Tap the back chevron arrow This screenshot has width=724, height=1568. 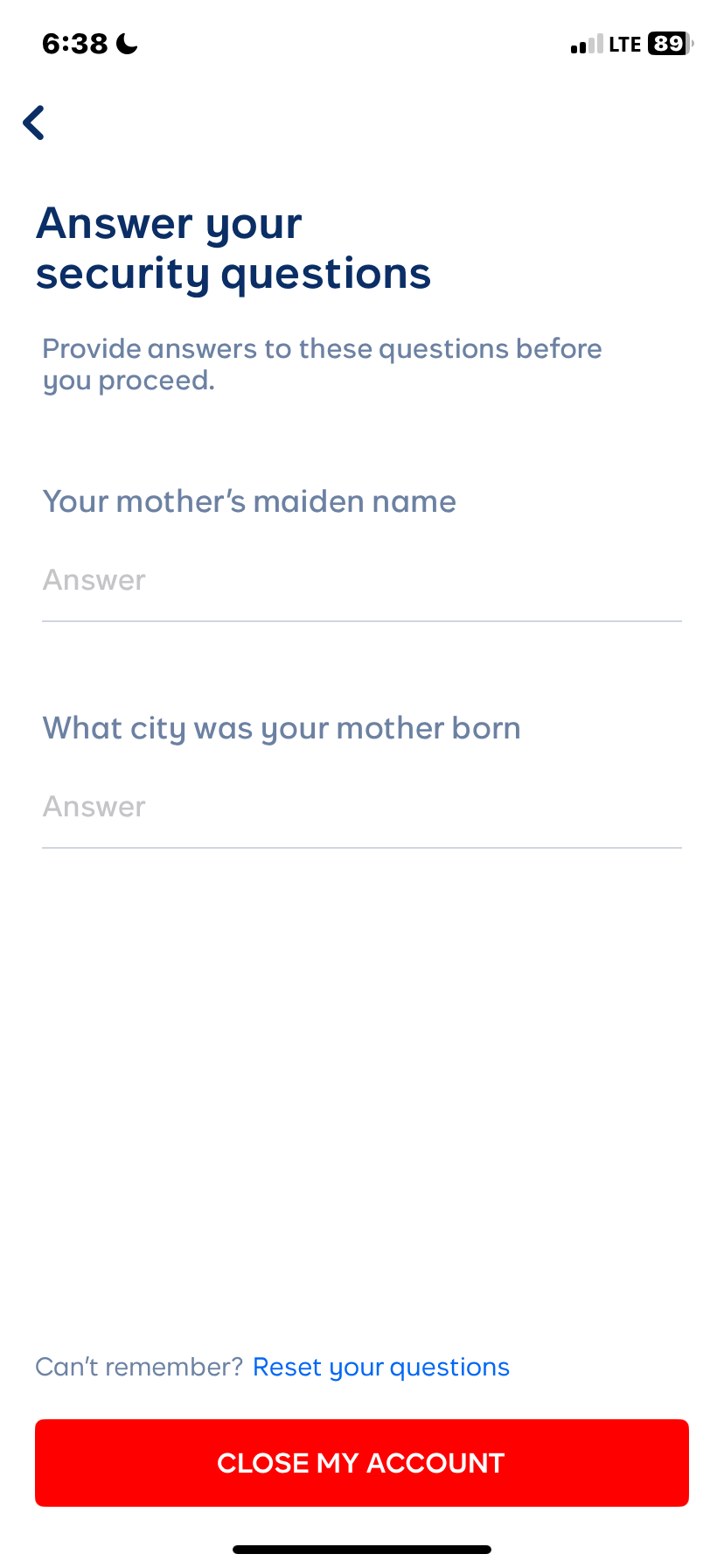(34, 122)
